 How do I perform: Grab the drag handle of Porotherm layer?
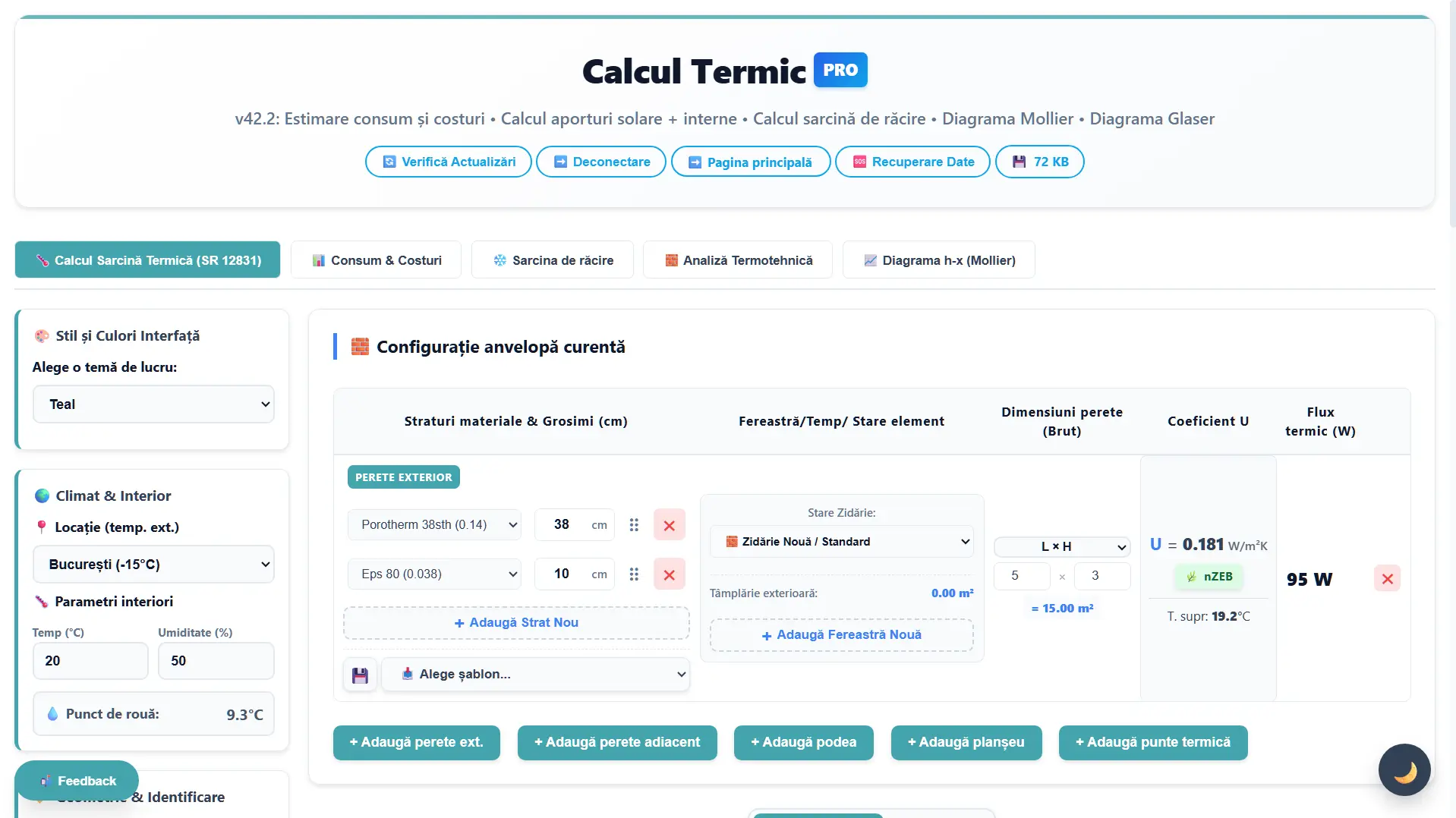[x=634, y=525]
